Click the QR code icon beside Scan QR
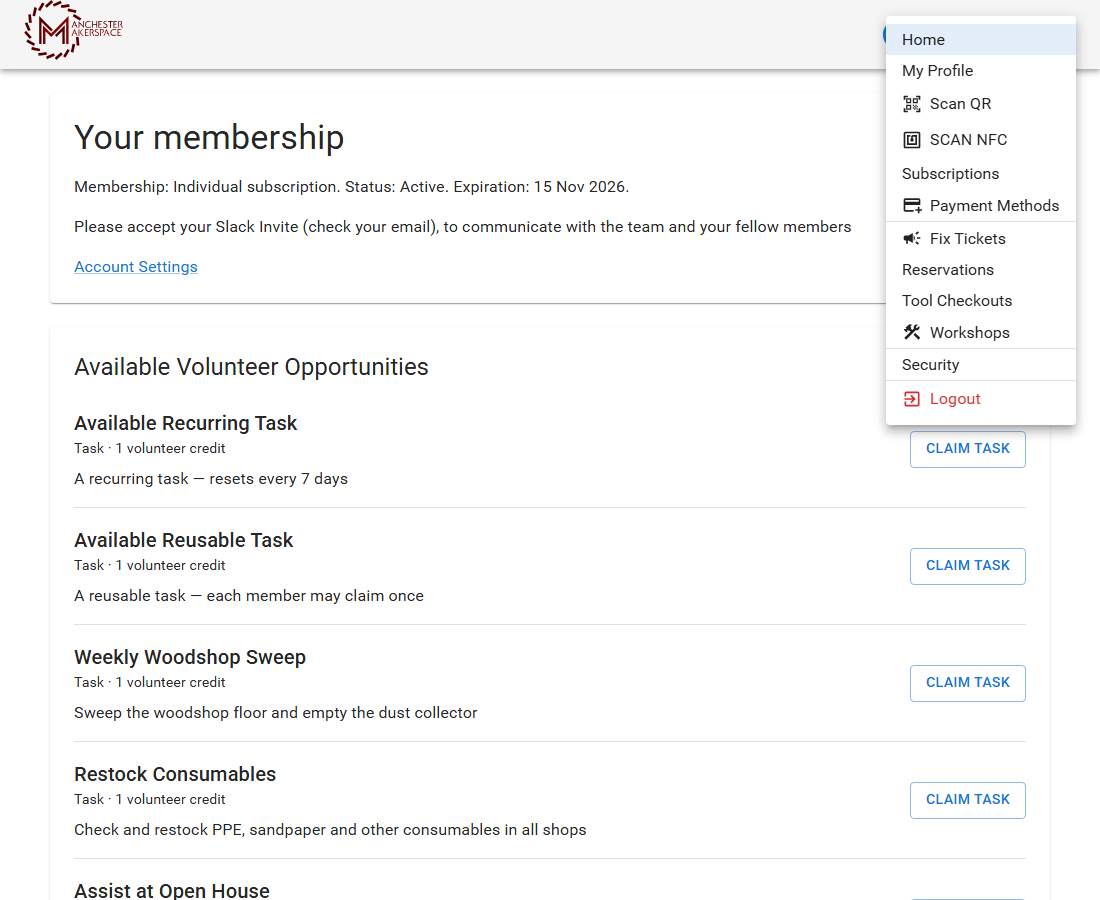This screenshot has width=1100, height=900. [x=911, y=104]
